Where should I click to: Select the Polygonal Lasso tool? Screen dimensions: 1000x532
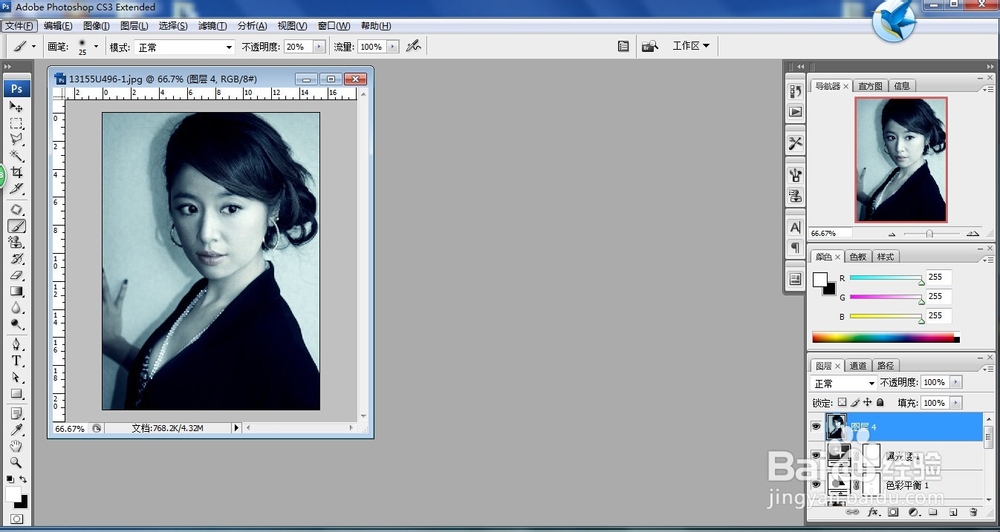coord(16,139)
